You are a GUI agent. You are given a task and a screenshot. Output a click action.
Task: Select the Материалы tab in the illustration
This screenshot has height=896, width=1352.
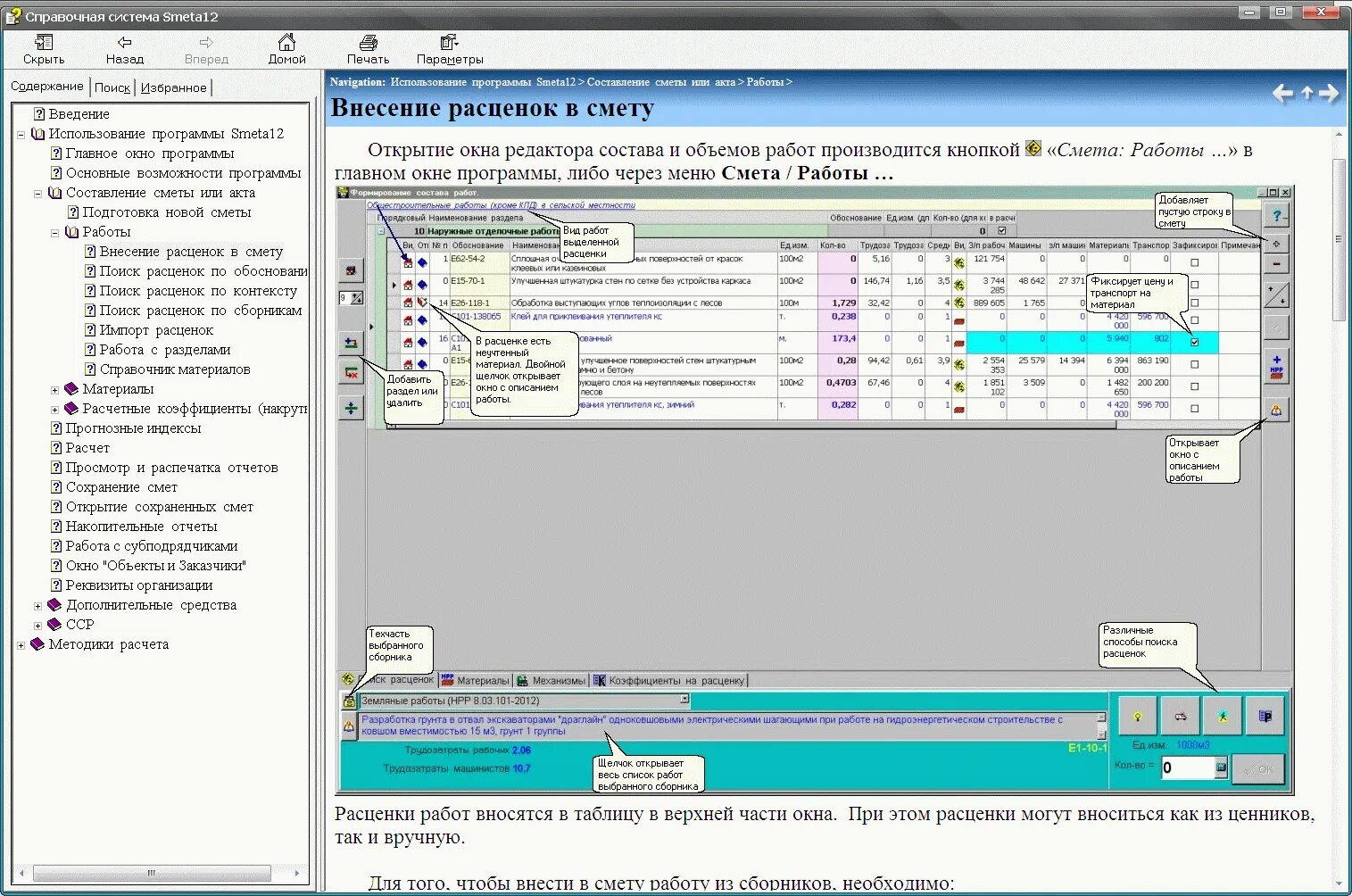tap(476, 680)
